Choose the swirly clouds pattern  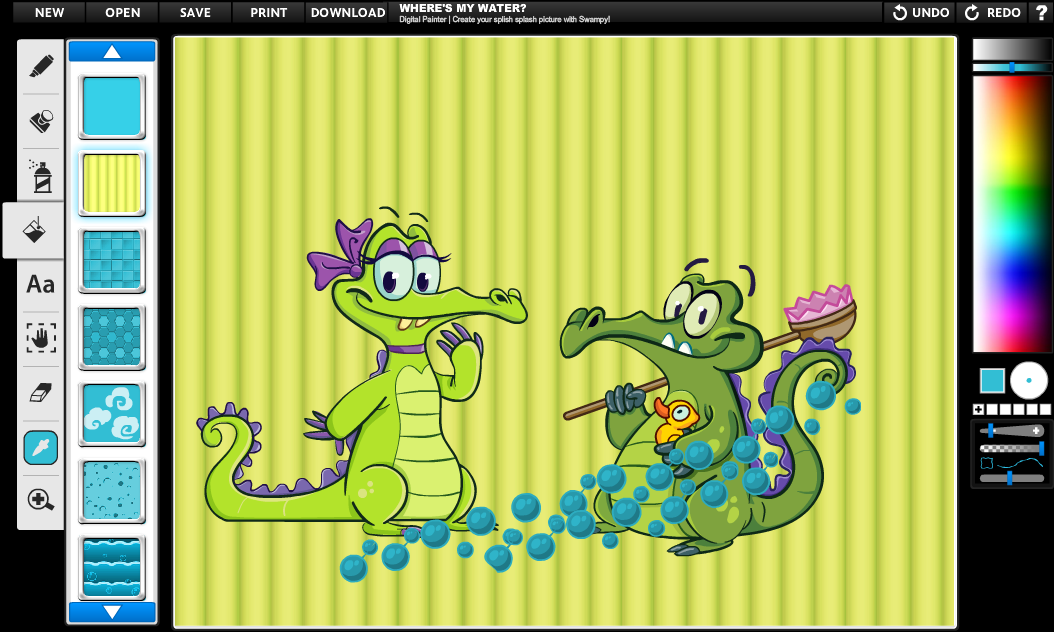pos(112,415)
